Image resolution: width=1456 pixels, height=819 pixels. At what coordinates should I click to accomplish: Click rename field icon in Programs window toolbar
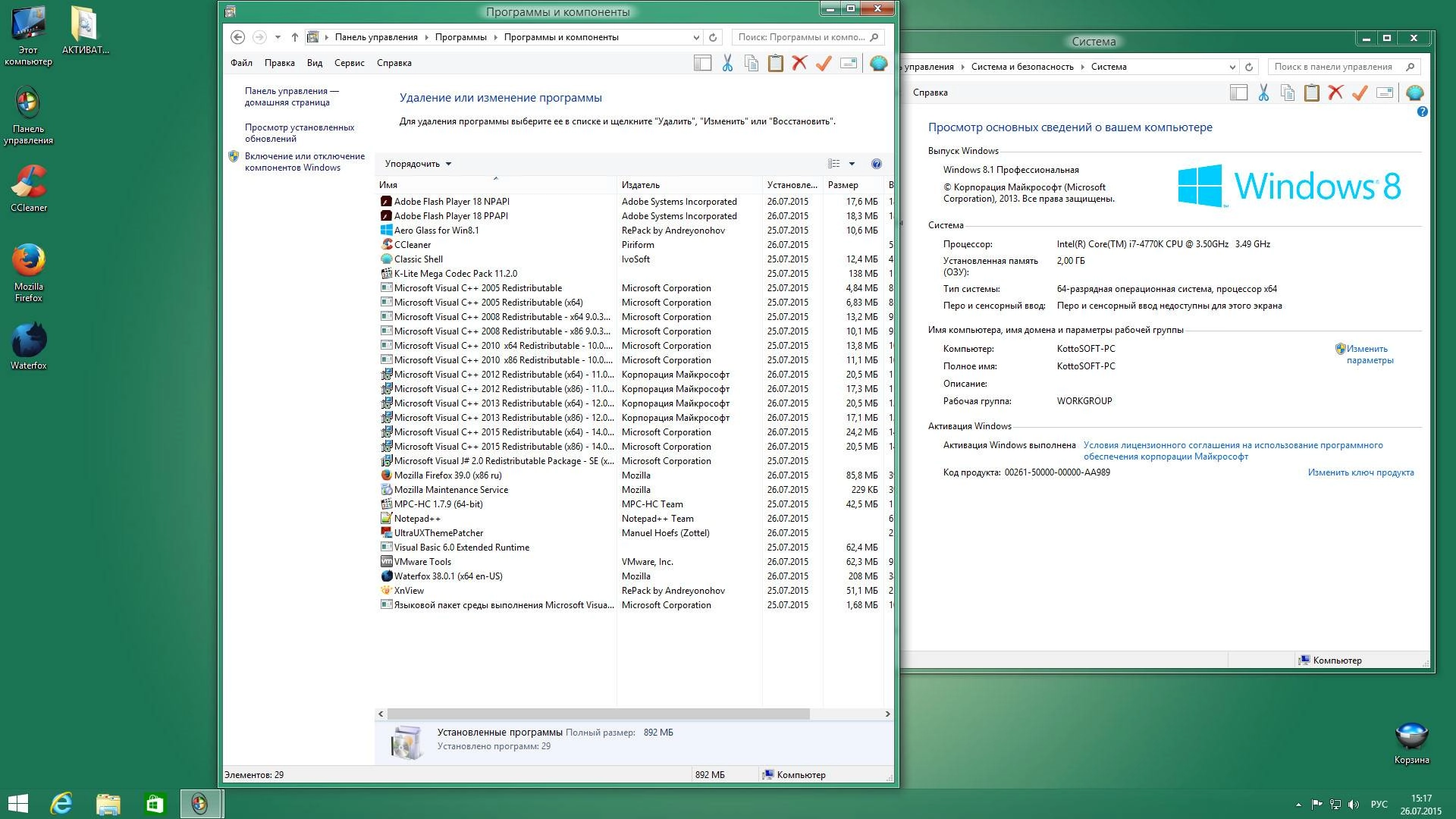[849, 64]
